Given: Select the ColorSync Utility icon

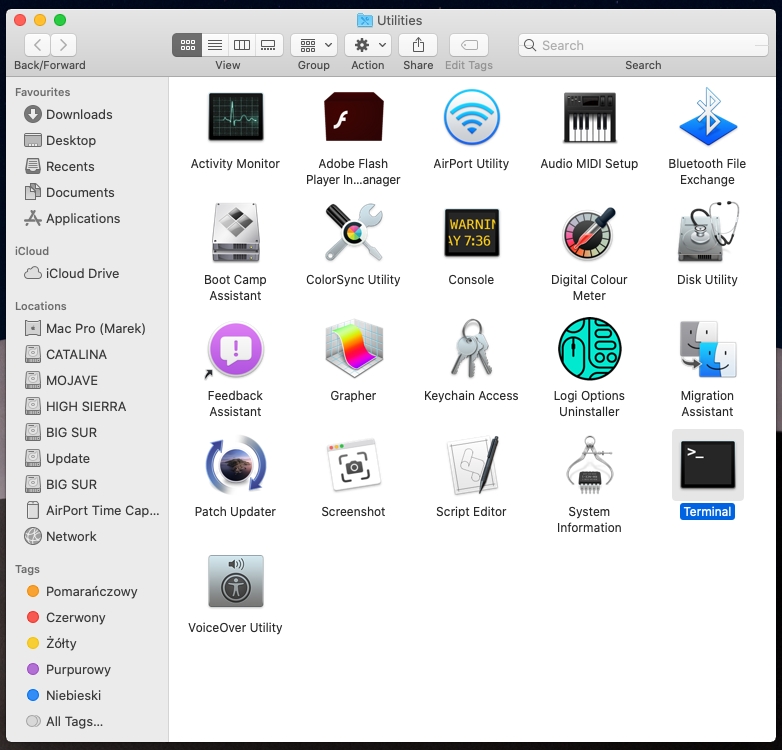Looking at the screenshot, I should click(x=354, y=232).
